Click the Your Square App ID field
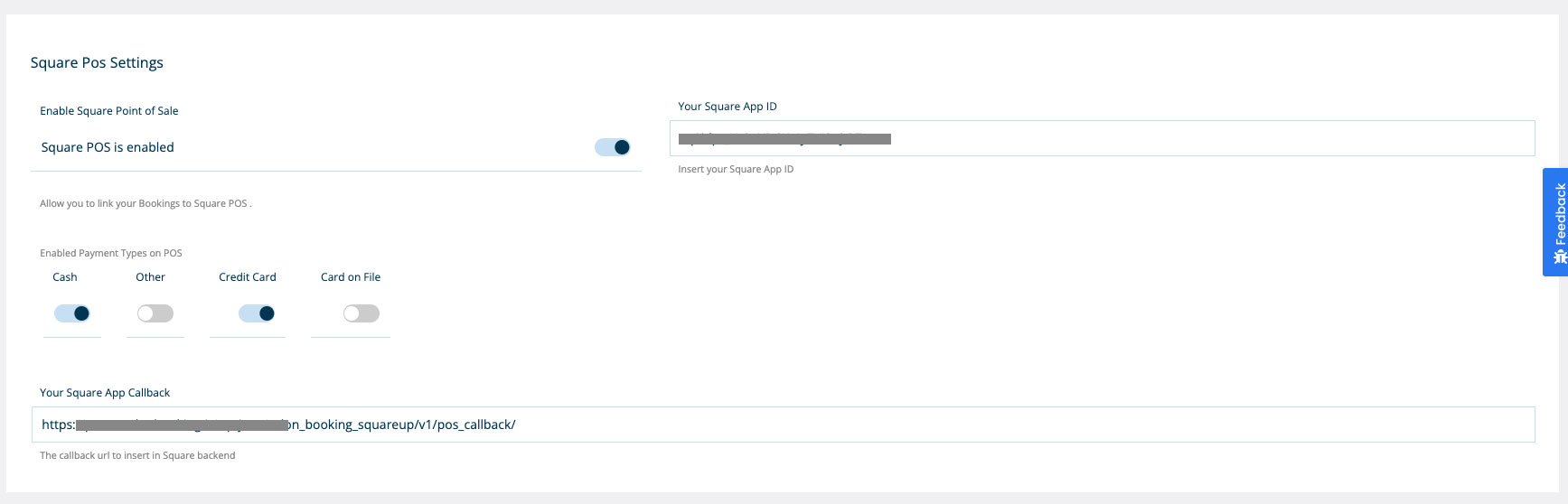 tap(1102, 138)
